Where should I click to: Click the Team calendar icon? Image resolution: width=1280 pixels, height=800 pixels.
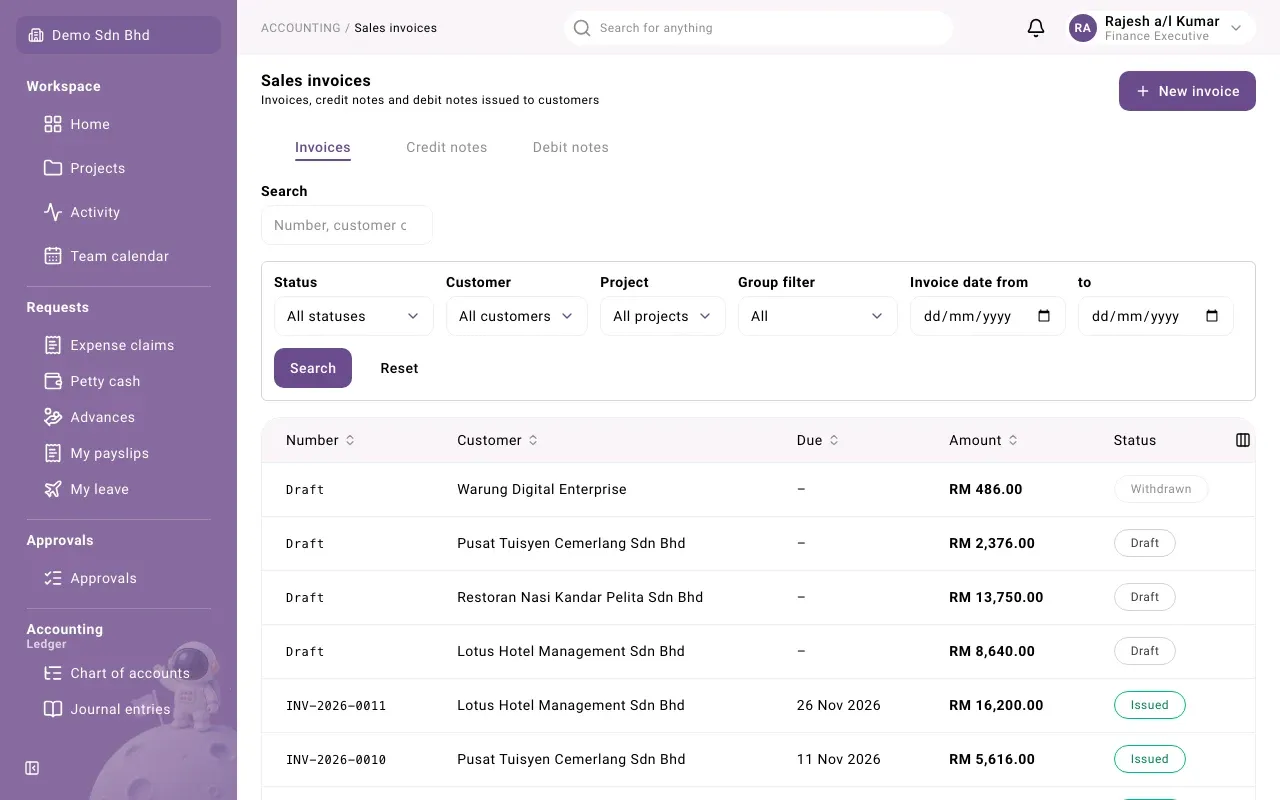pyautogui.click(x=53, y=256)
